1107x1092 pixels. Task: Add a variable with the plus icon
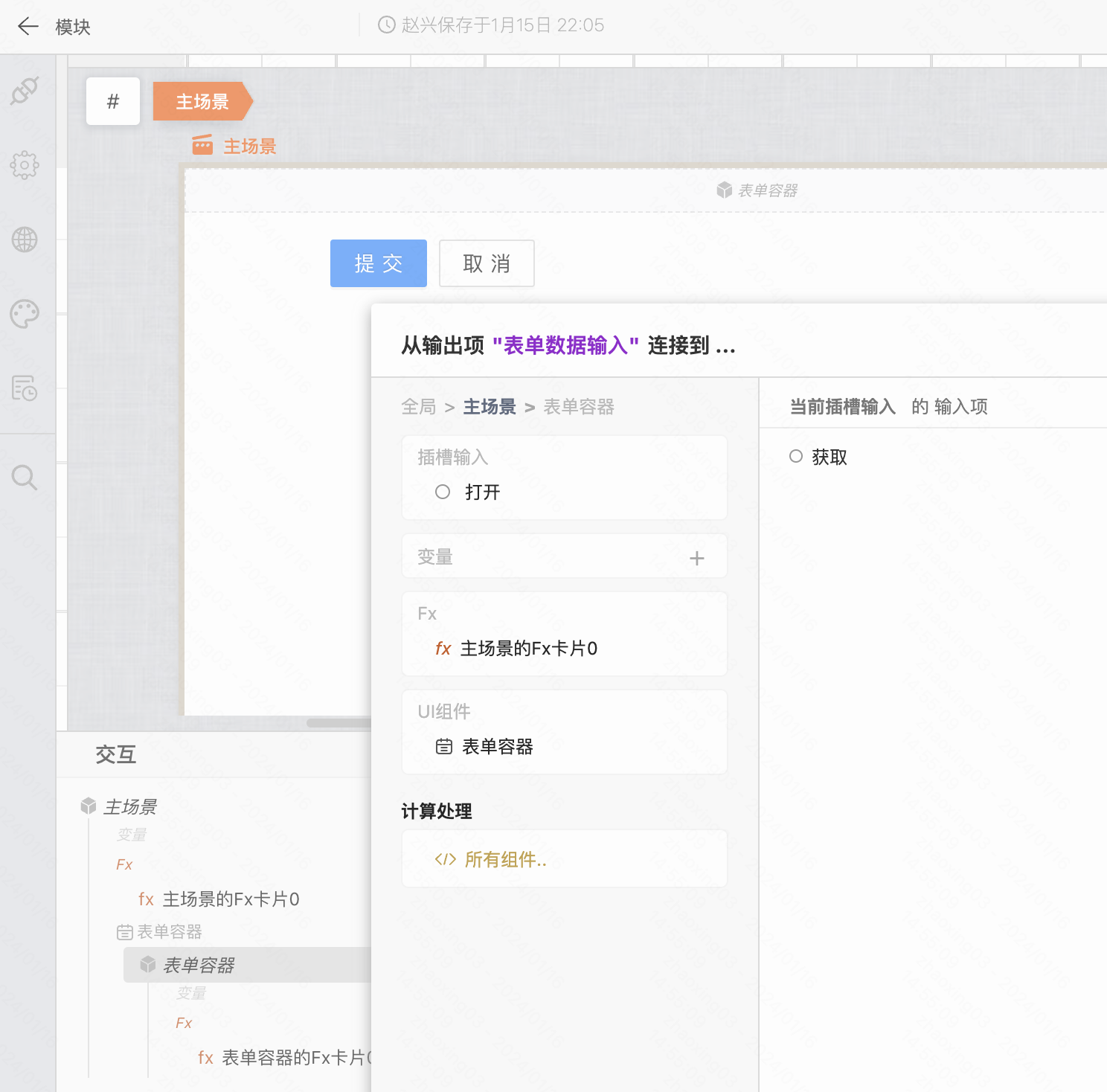coord(697,558)
